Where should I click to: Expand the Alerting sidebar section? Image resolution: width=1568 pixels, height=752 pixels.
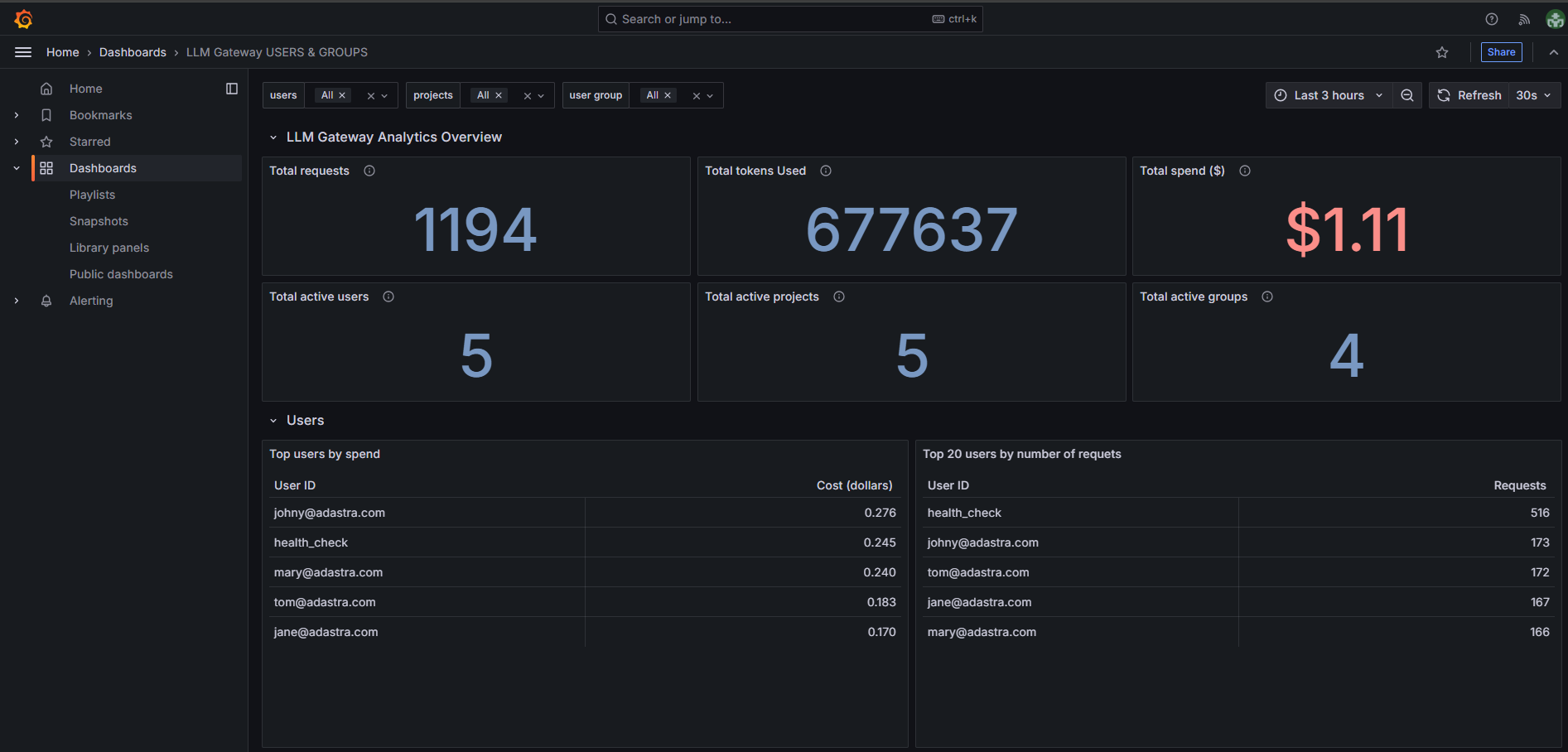click(17, 301)
